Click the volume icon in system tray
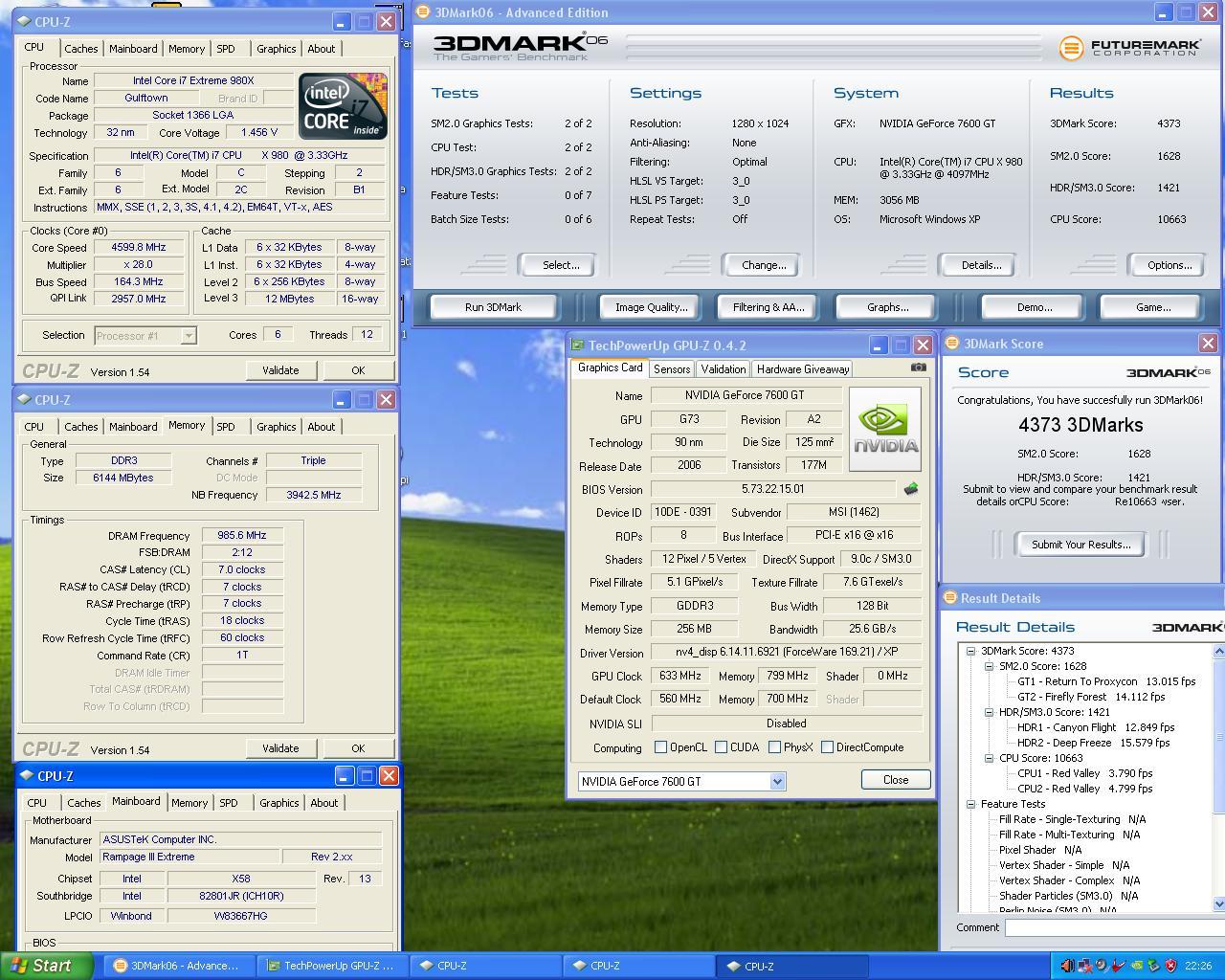Image resolution: width=1225 pixels, height=980 pixels. [1067, 966]
